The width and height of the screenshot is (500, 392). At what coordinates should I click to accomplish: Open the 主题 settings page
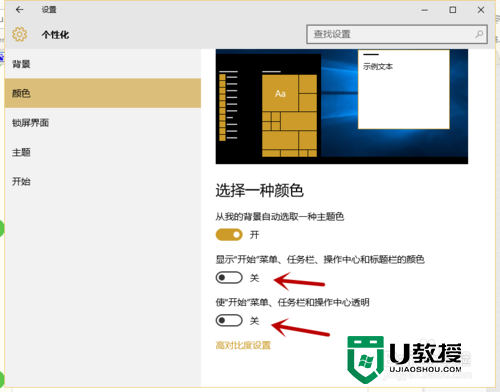pyautogui.click(x=103, y=152)
